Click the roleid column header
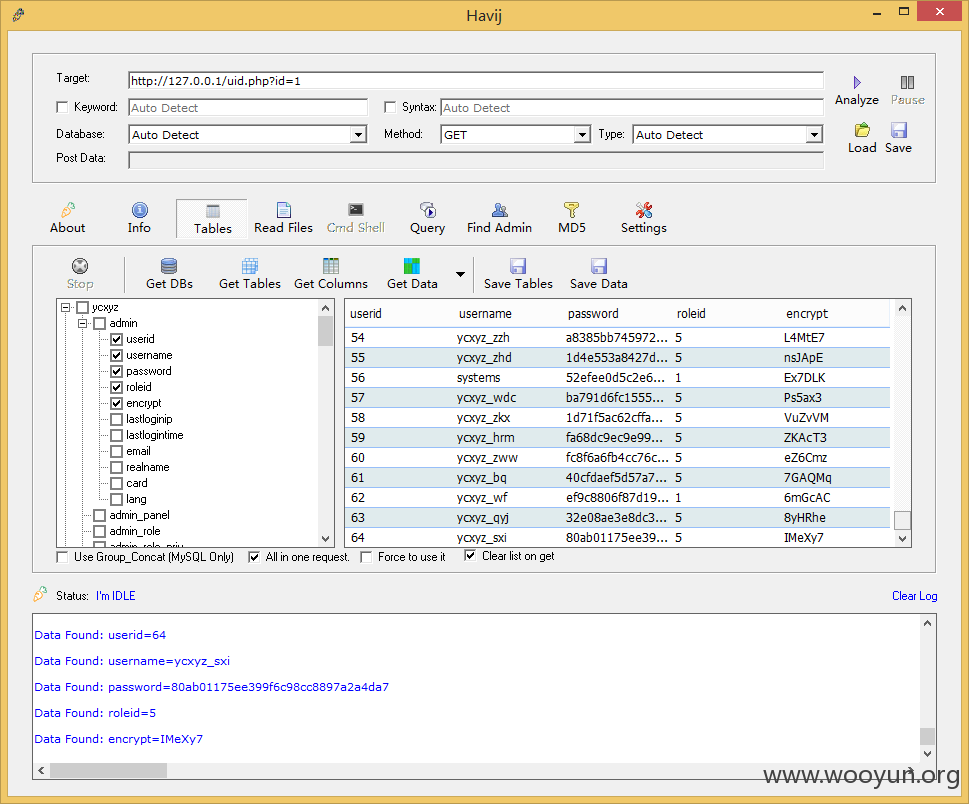This screenshot has width=969, height=804. (x=691, y=314)
